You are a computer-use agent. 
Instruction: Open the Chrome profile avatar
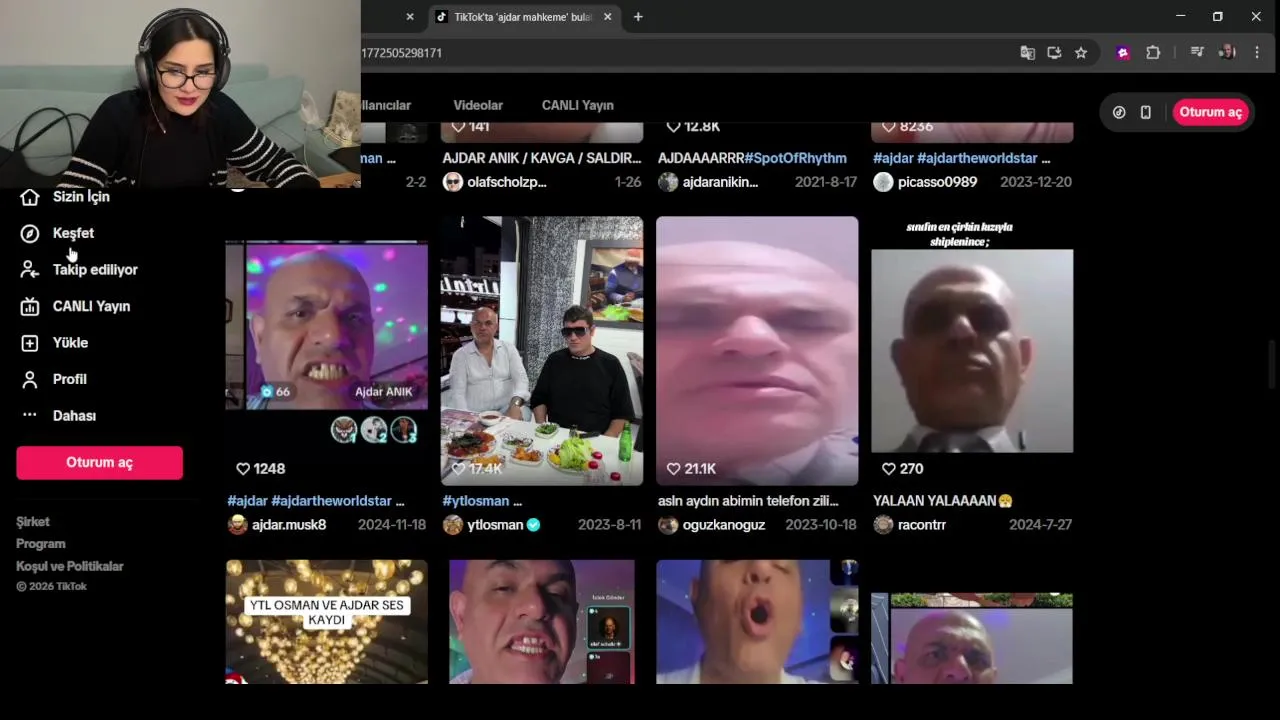[1227, 53]
